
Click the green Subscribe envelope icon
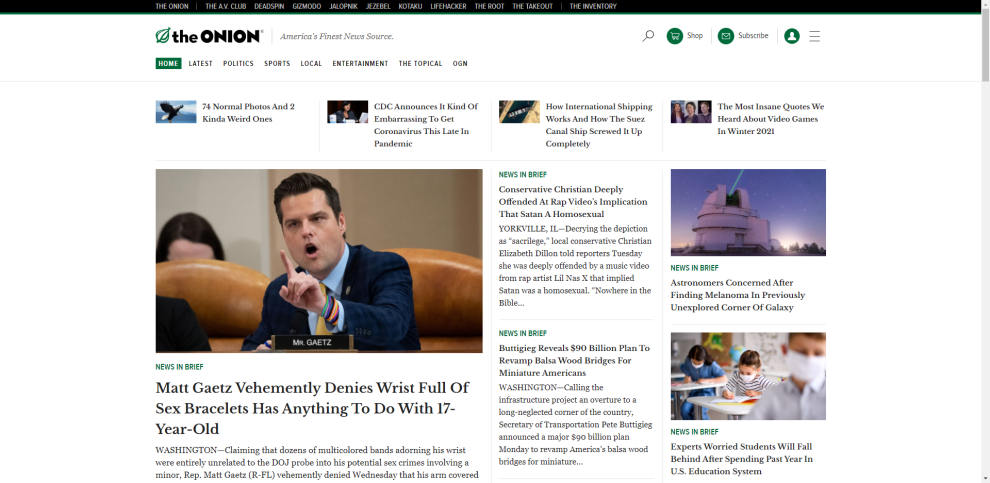[x=725, y=36]
